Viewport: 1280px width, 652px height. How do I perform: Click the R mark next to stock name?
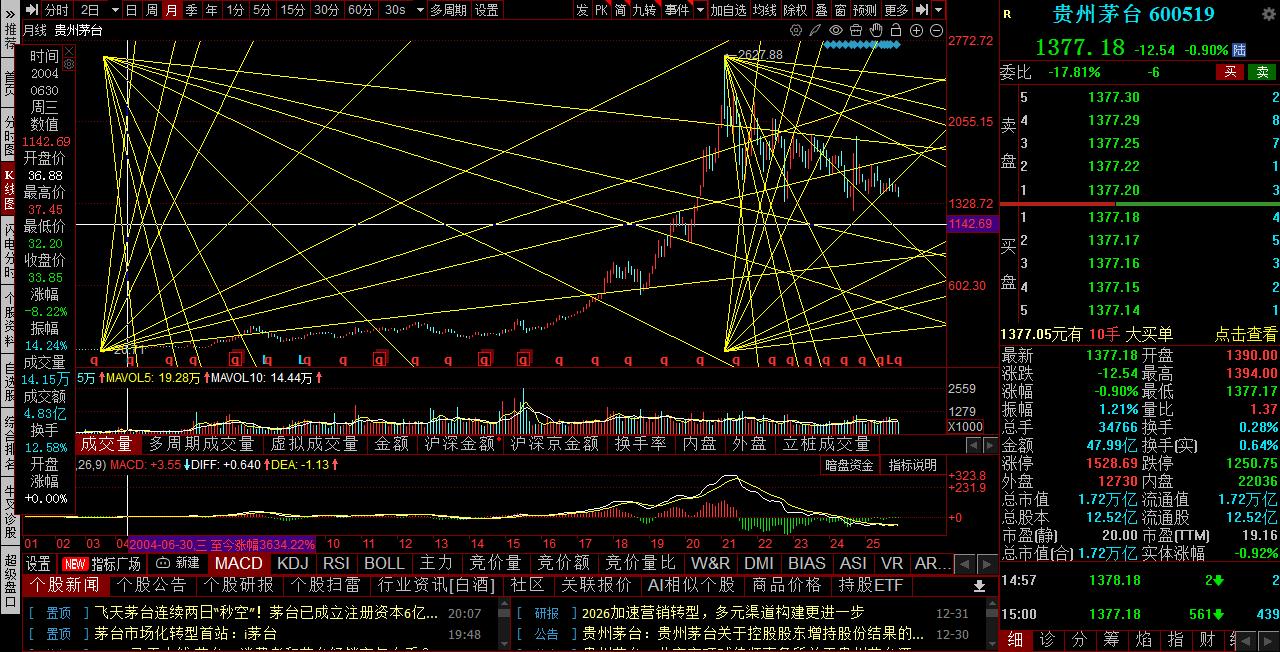[1007, 15]
